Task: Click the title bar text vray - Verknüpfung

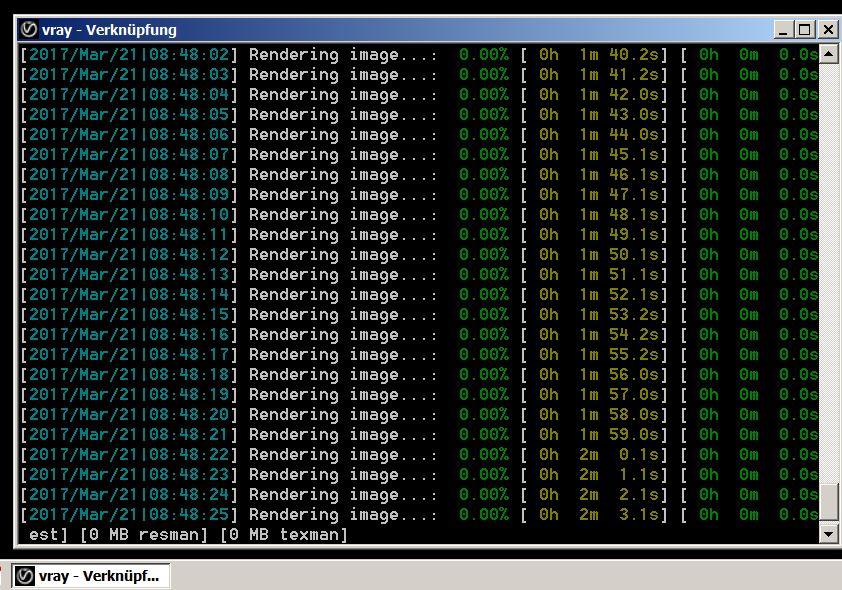Action: (x=108, y=30)
